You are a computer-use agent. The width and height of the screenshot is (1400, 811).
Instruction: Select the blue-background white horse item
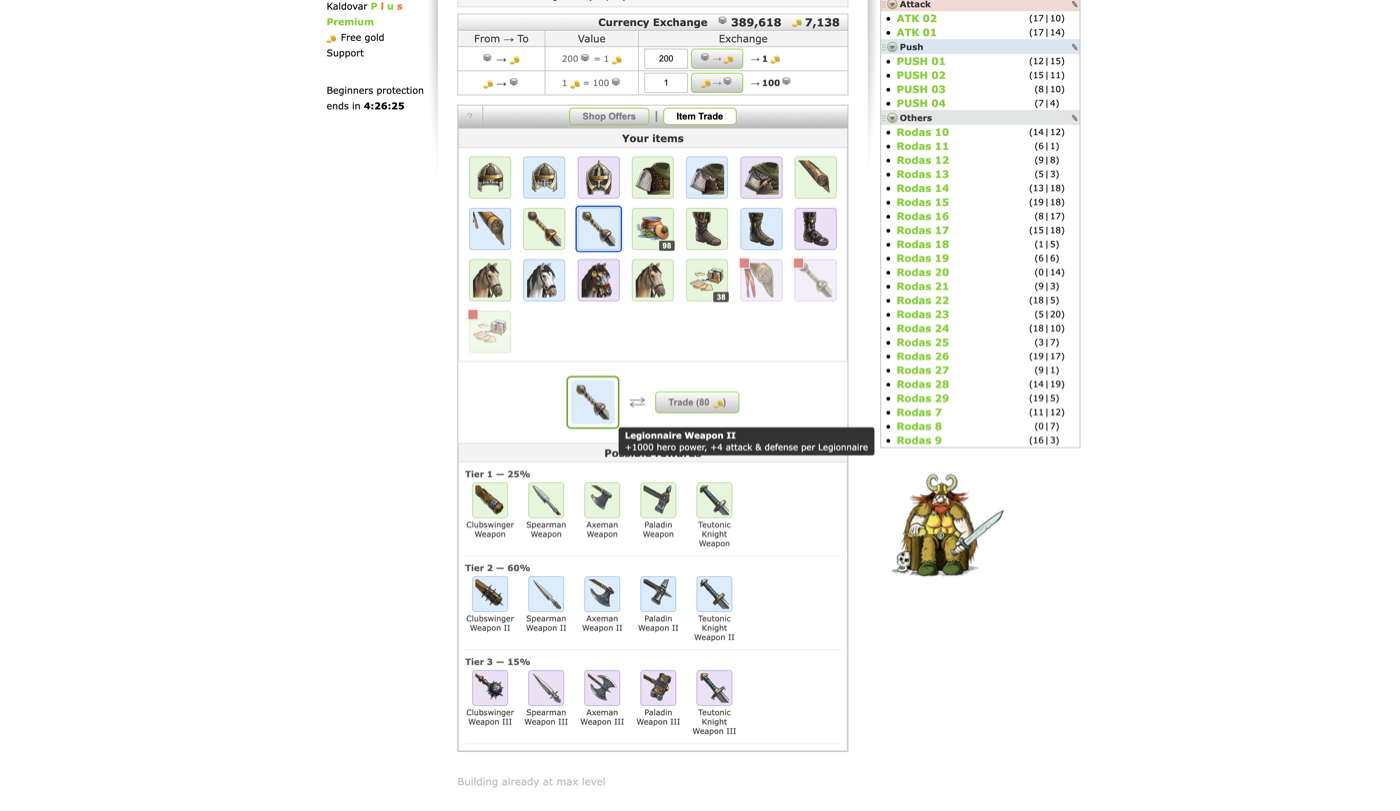click(x=544, y=280)
